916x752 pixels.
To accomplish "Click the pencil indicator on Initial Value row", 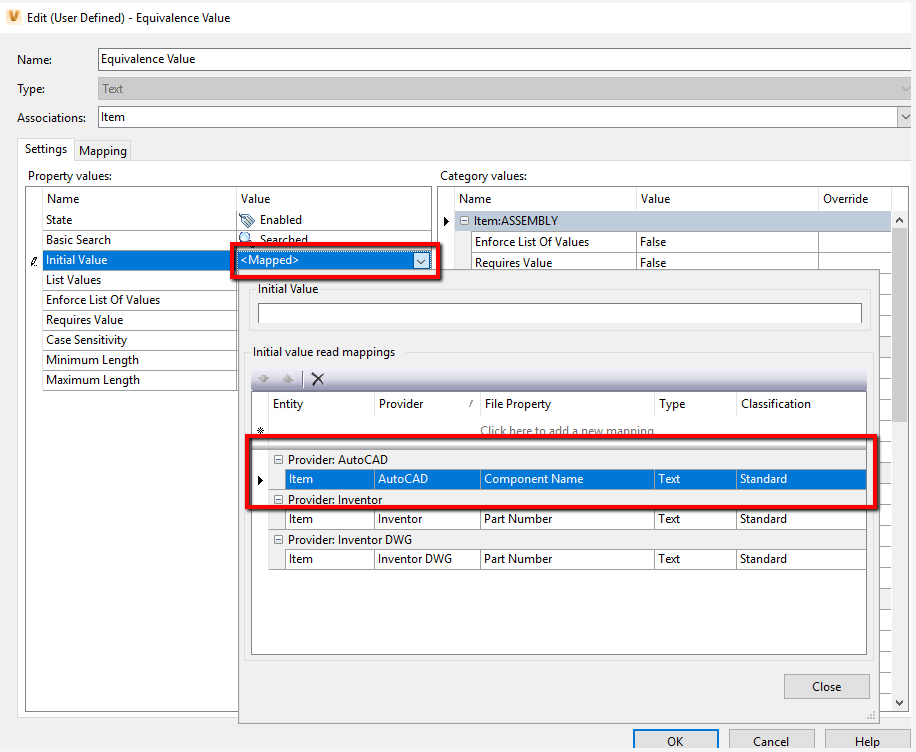I will (x=33, y=259).
